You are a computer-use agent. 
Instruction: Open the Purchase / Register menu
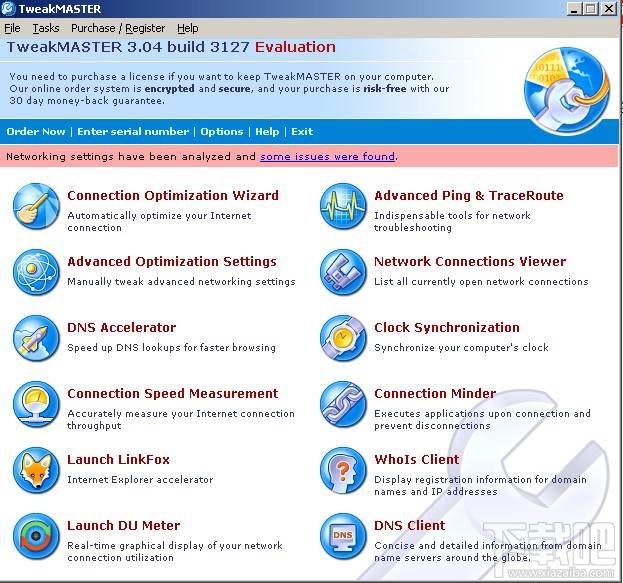[x=118, y=28]
